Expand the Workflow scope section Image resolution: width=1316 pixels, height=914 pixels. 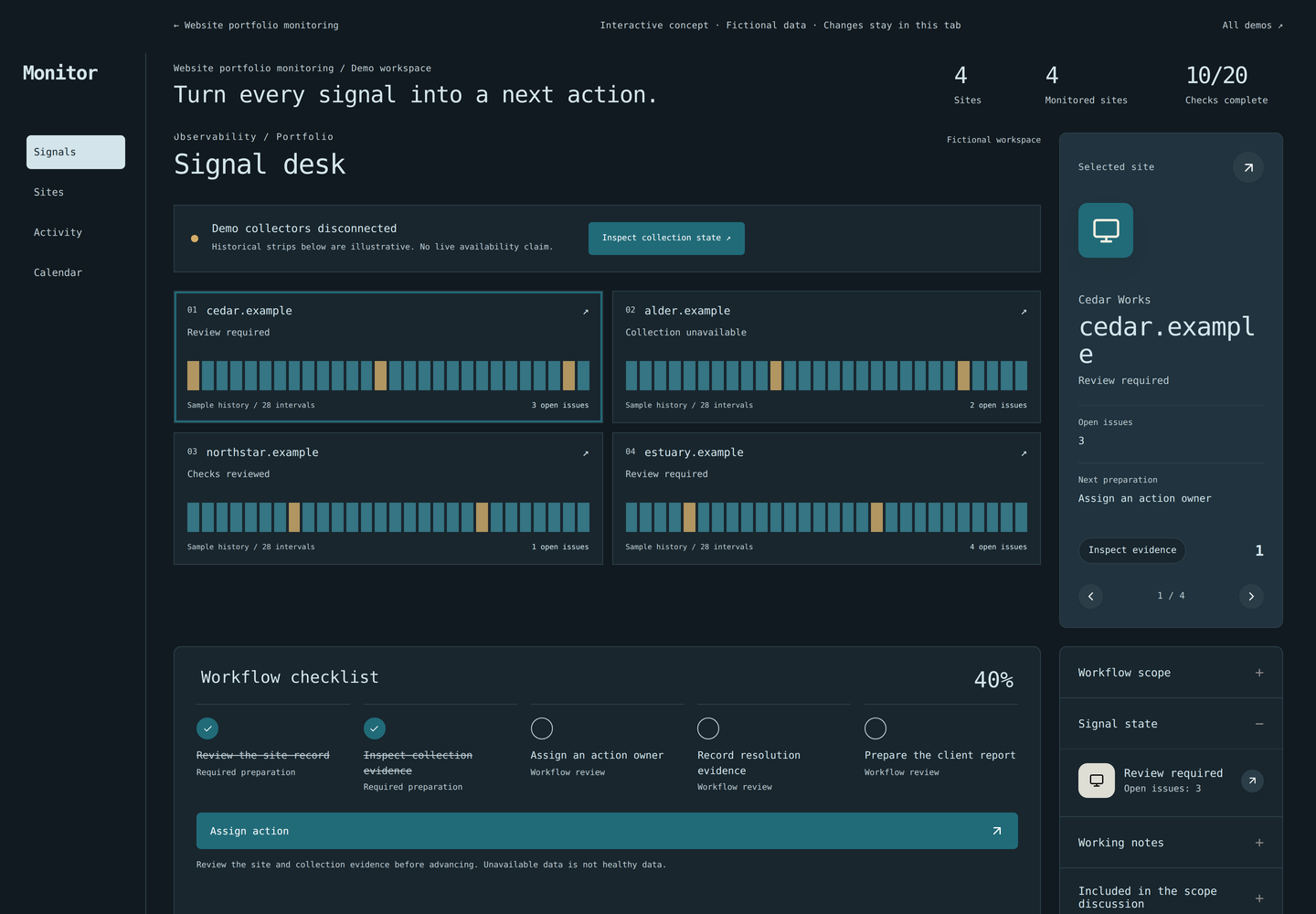[x=1171, y=673]
